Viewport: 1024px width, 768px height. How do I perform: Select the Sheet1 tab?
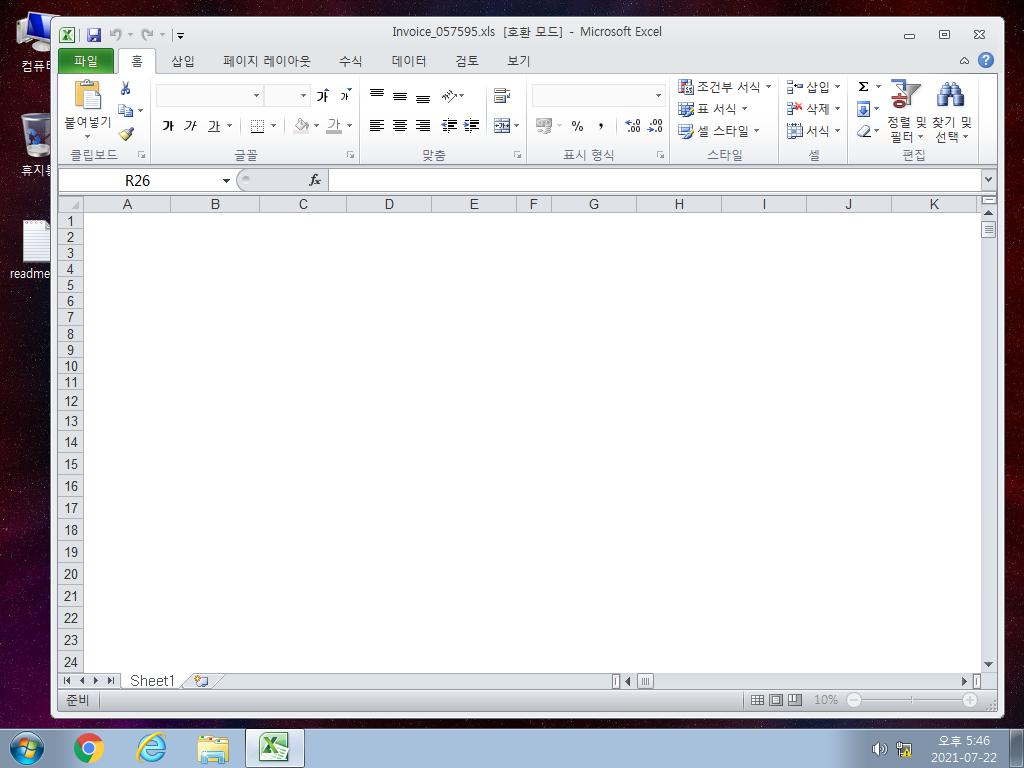(152, 681)
